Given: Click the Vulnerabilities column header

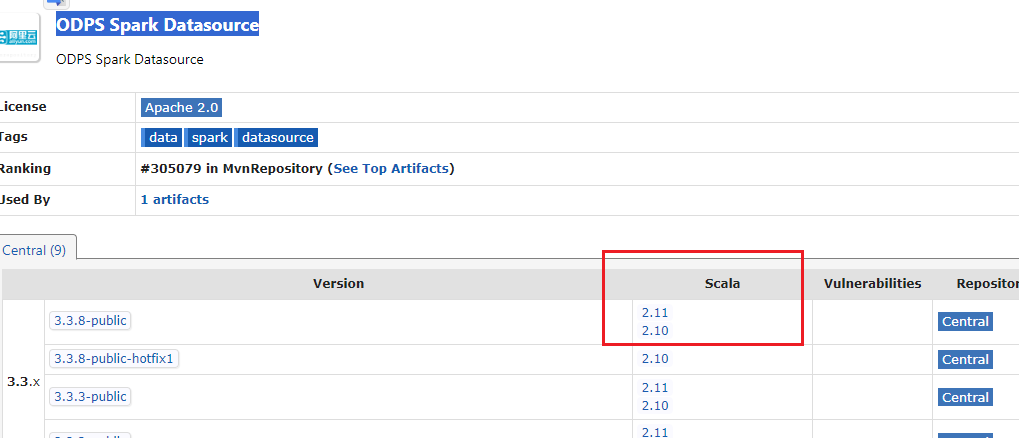Looking at the screenshot, I should [x=872, y=283].
